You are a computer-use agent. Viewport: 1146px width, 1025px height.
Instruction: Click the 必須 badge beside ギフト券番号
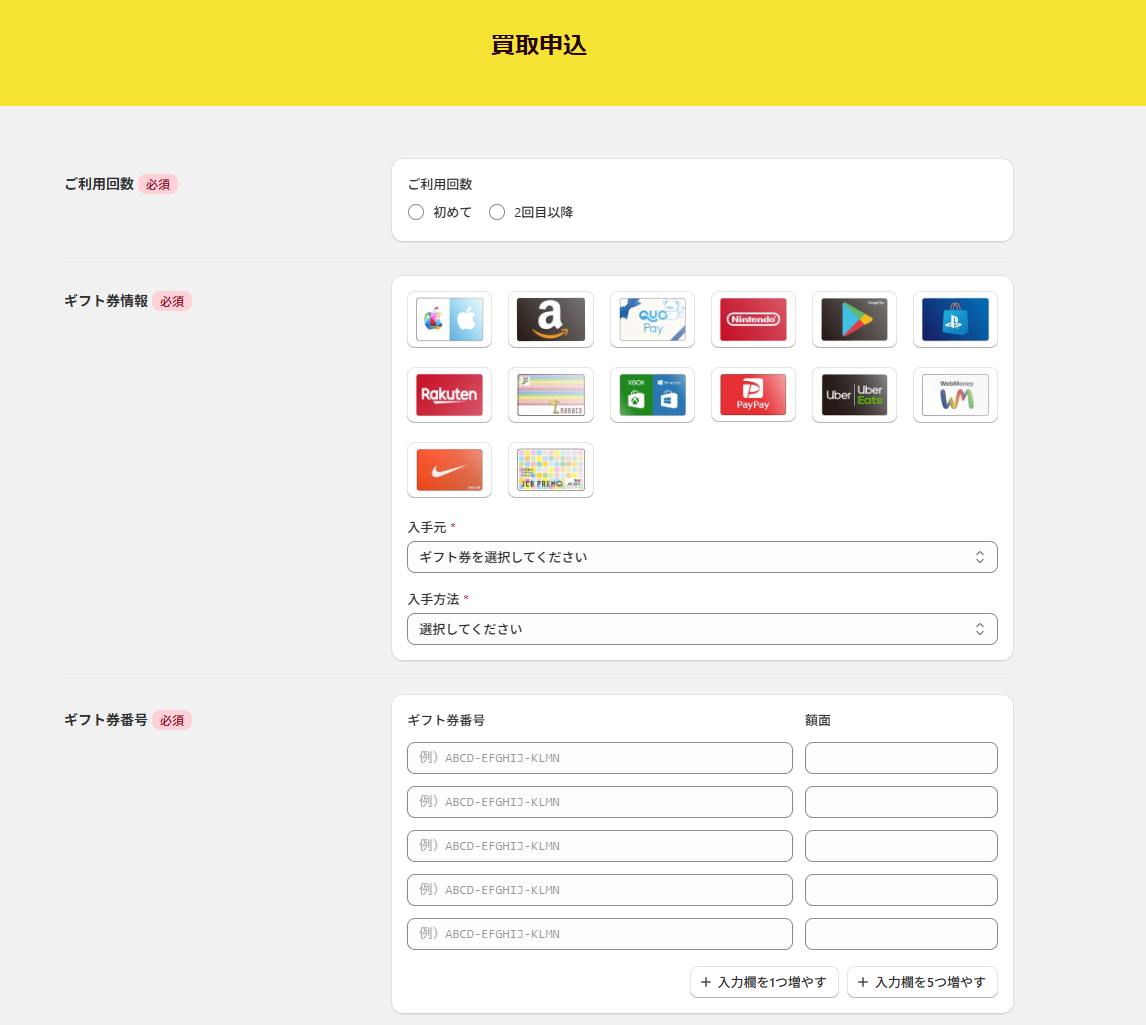click(172, 720)
